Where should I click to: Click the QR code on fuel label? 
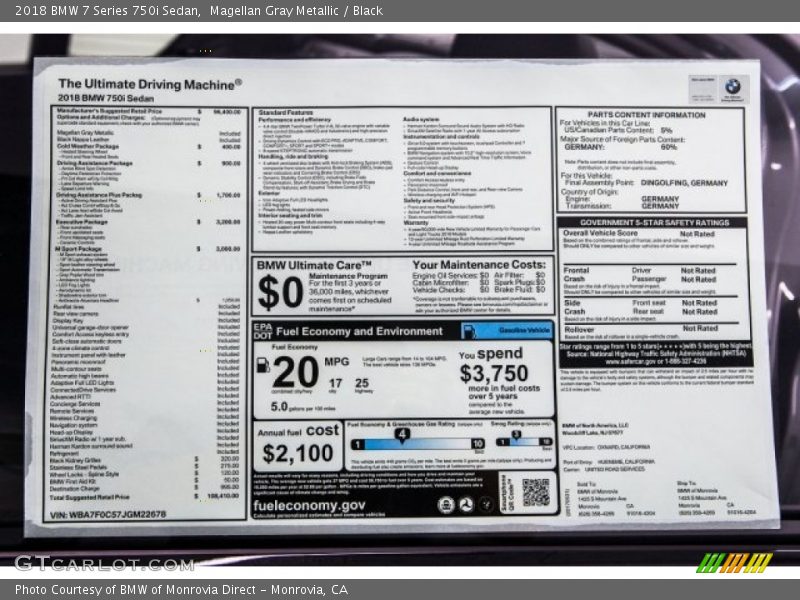(x=535, y=492)
